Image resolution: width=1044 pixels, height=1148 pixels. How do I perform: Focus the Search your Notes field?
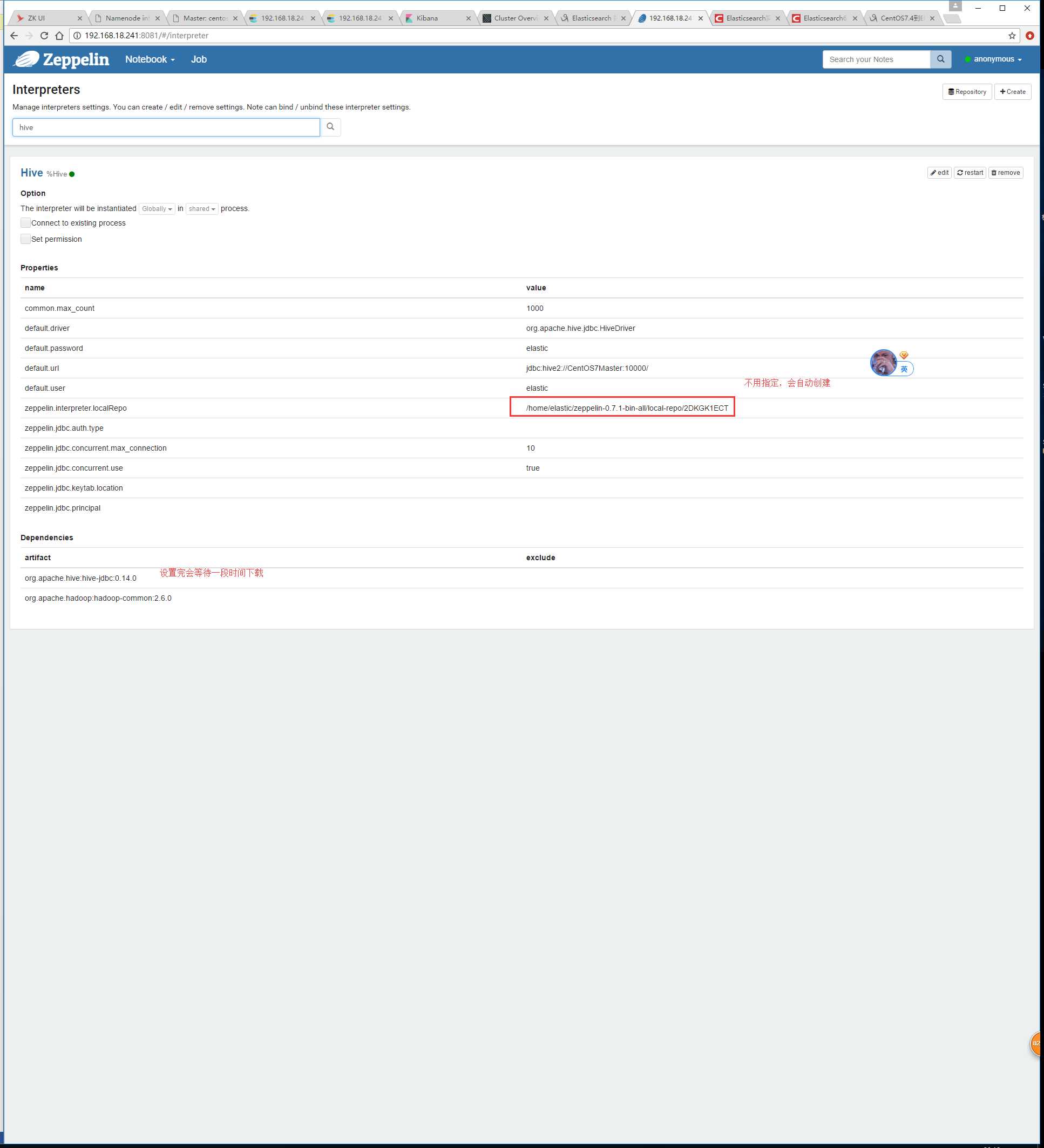(x=876, y=59)
